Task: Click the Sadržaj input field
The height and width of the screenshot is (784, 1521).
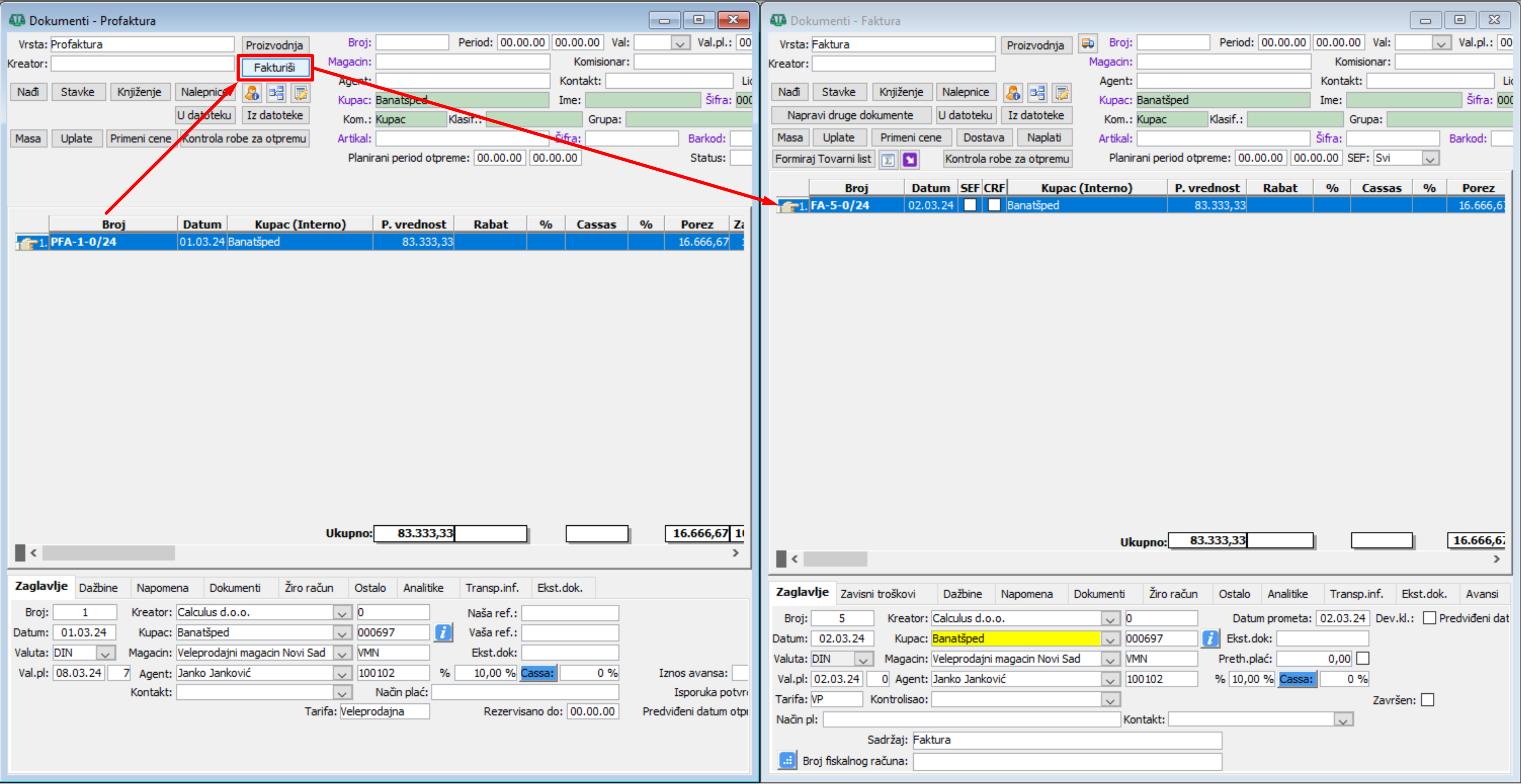Action: (x=1067, y=740)
